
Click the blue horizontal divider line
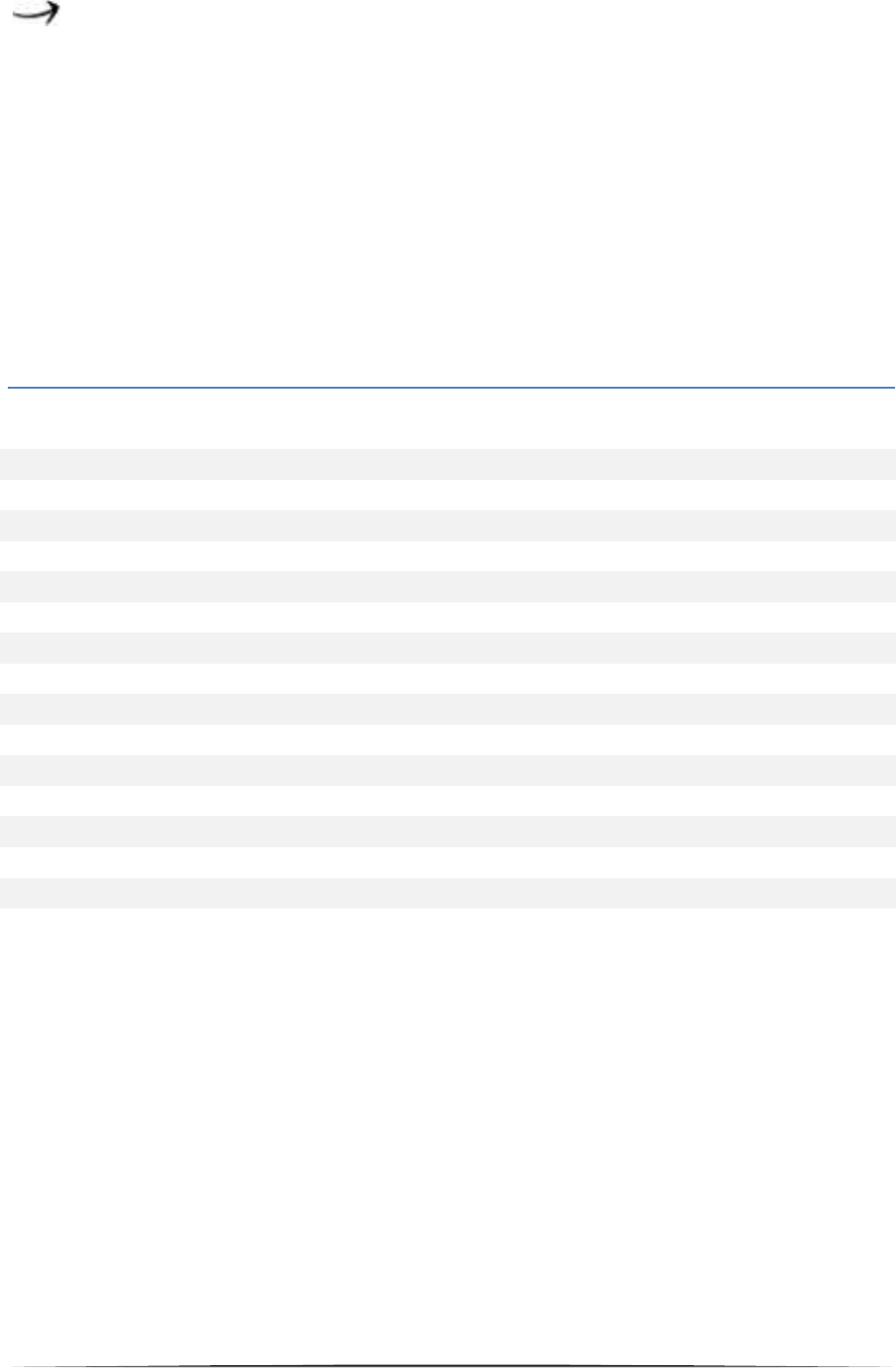tap(451, 388)
